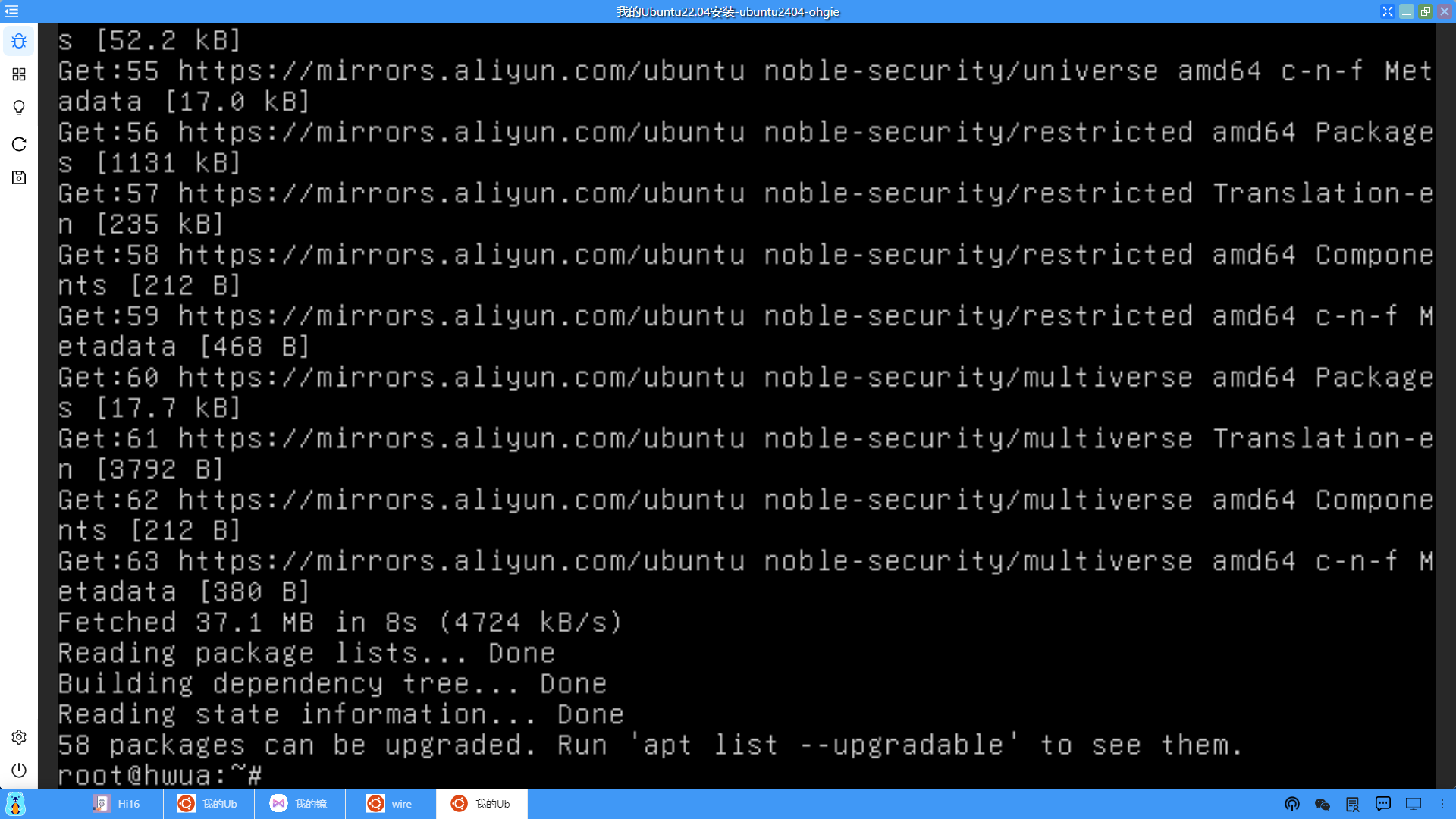
Task: Click the blue beaver mascot start icon
Action: [15, 804]
